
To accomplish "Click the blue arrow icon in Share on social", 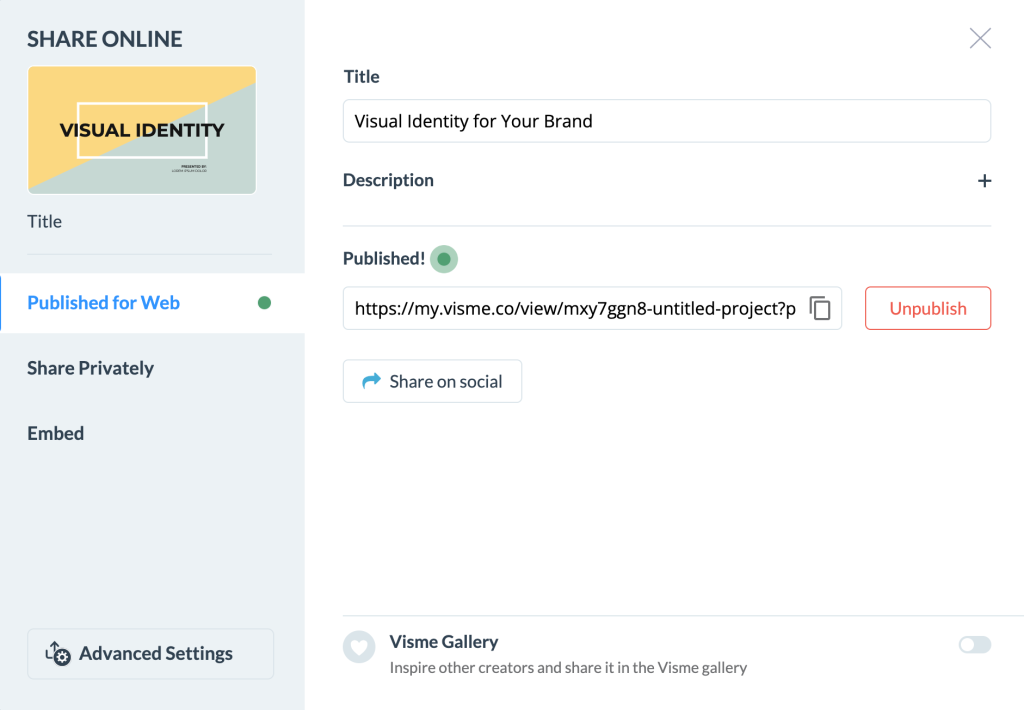I will tap(372, 381).
